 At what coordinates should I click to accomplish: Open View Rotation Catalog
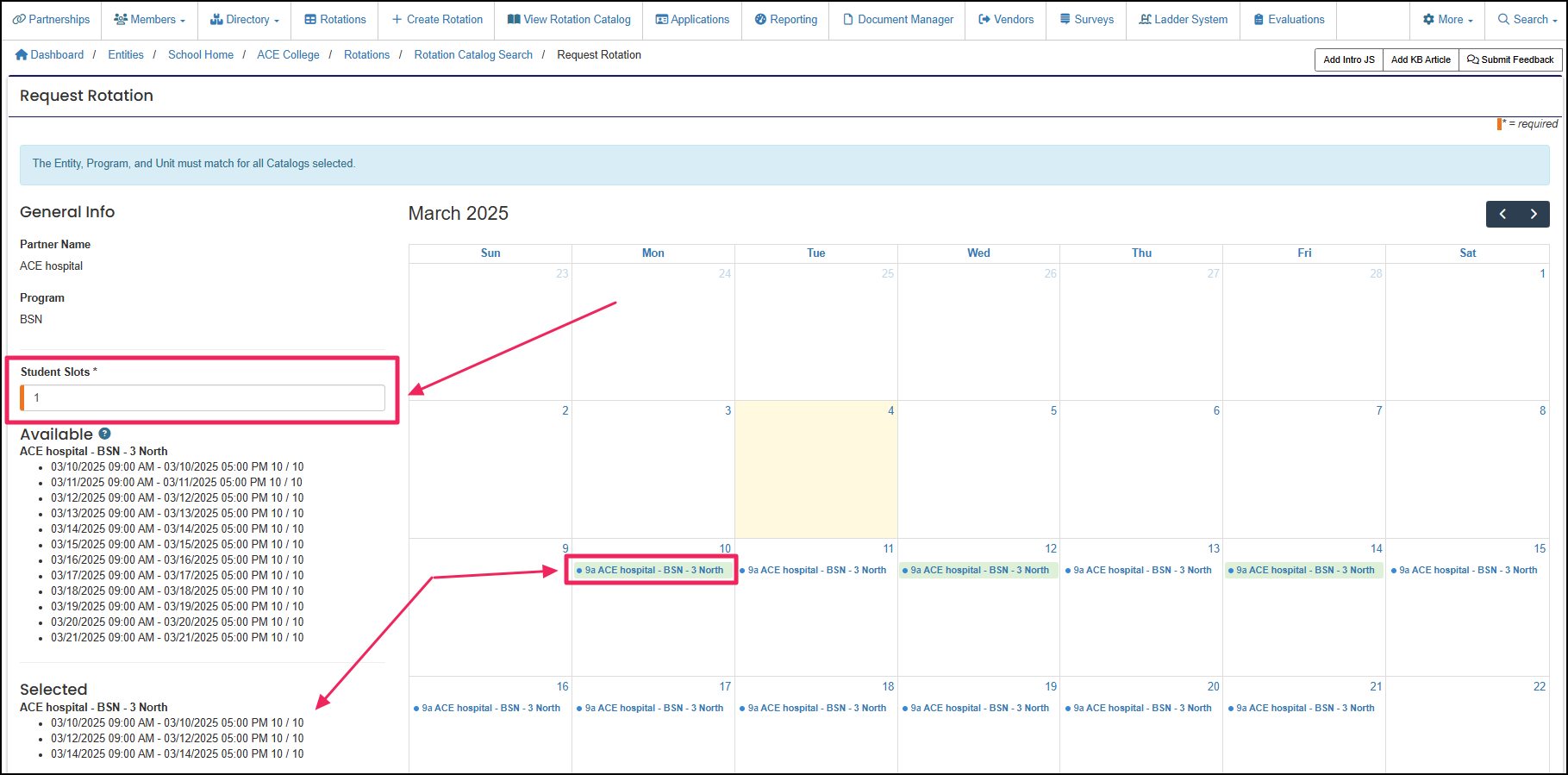[569, 20]
